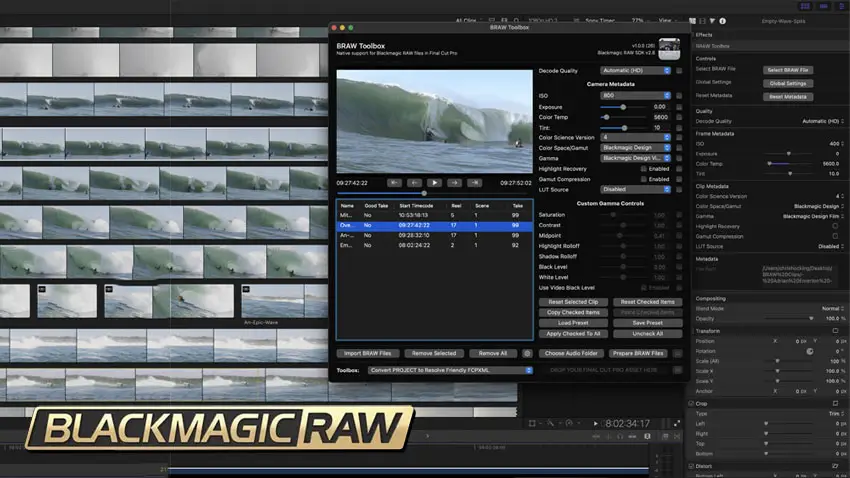Screen dimensions: 850x478
Task: Click Crop onscreen controls icon in inspector
Action: tap(835, 403)
